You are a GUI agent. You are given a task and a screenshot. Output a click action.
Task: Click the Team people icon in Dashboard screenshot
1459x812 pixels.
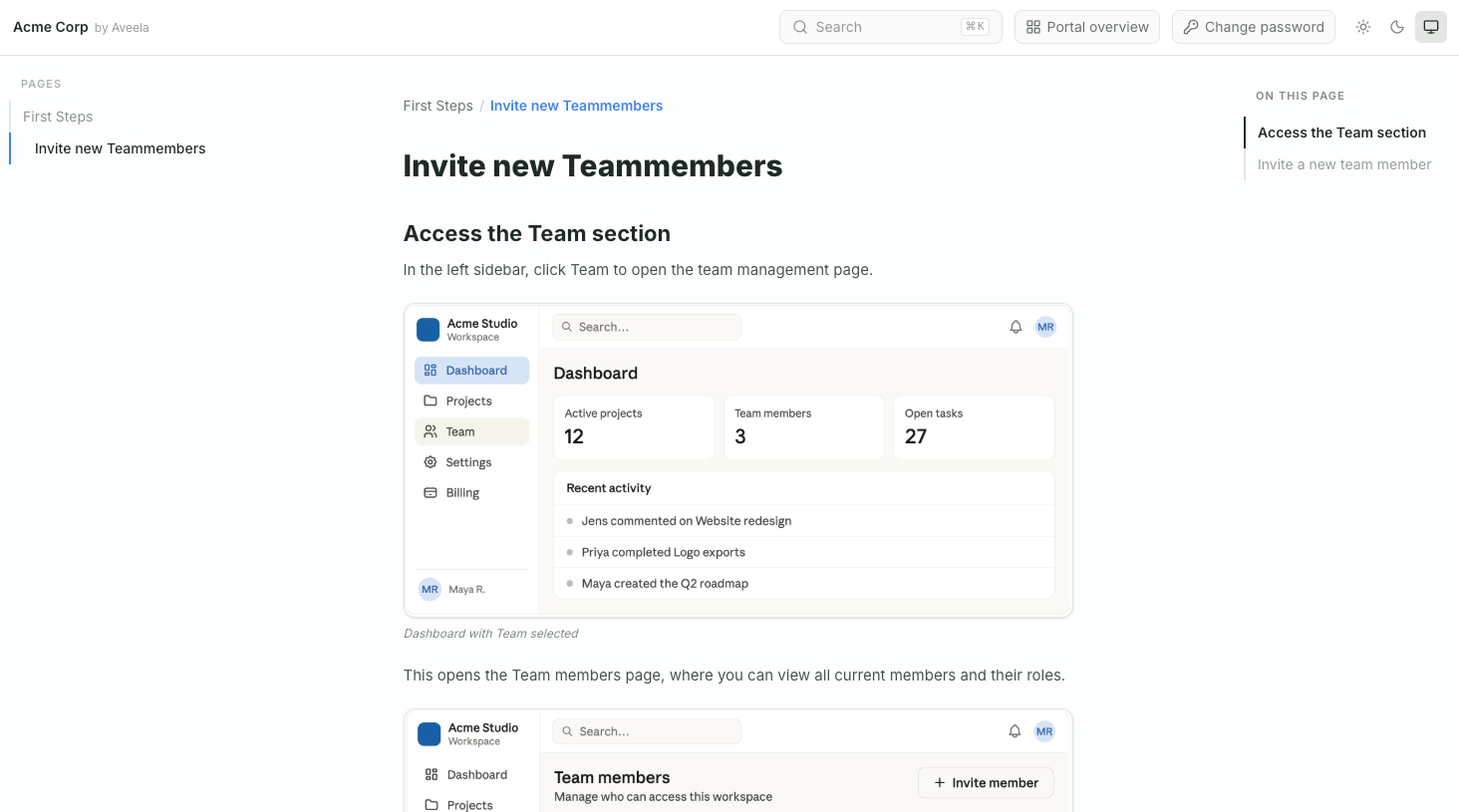click(x=431, y=431)
